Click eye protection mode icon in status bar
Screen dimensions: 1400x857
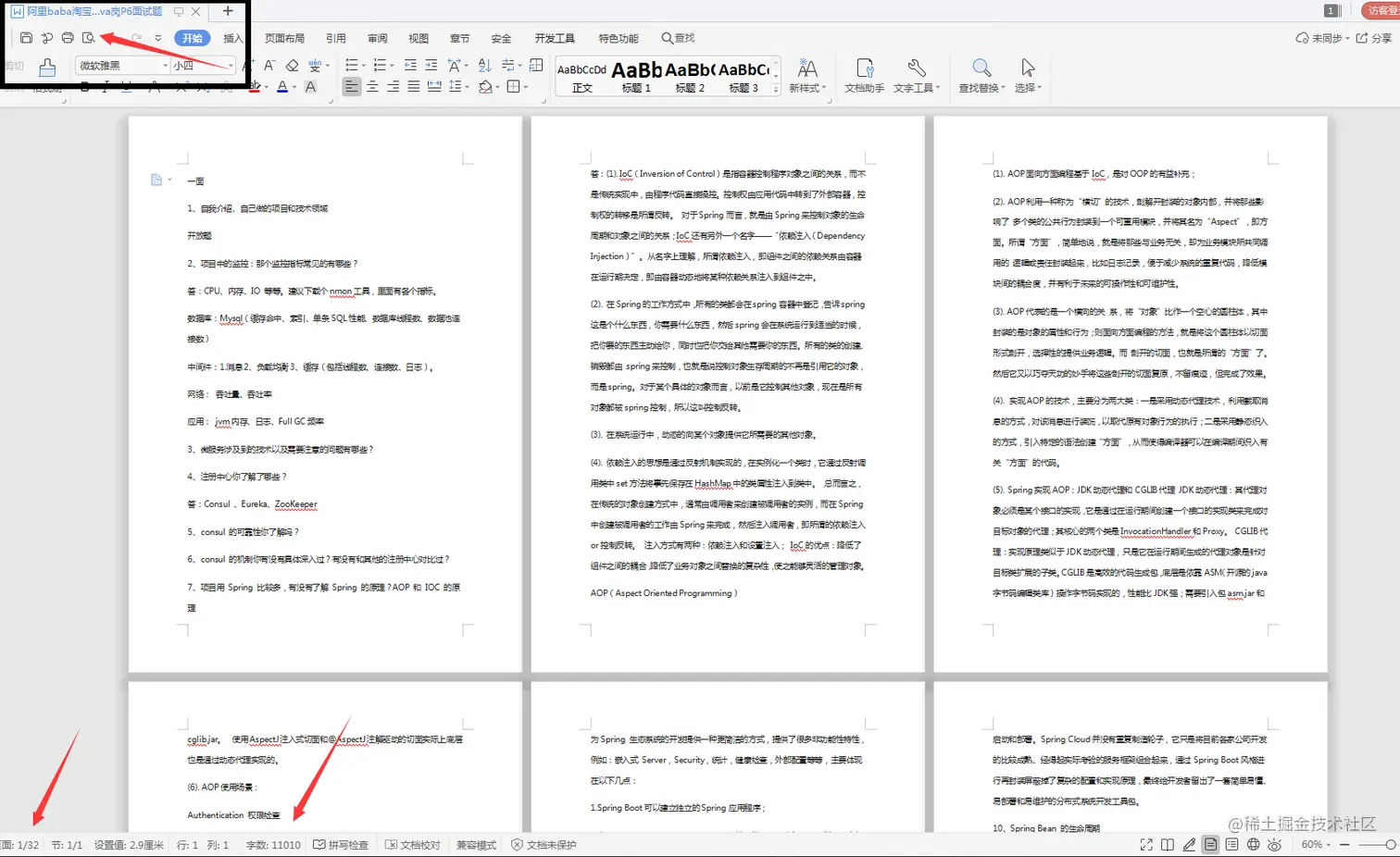coord(1275,845)
